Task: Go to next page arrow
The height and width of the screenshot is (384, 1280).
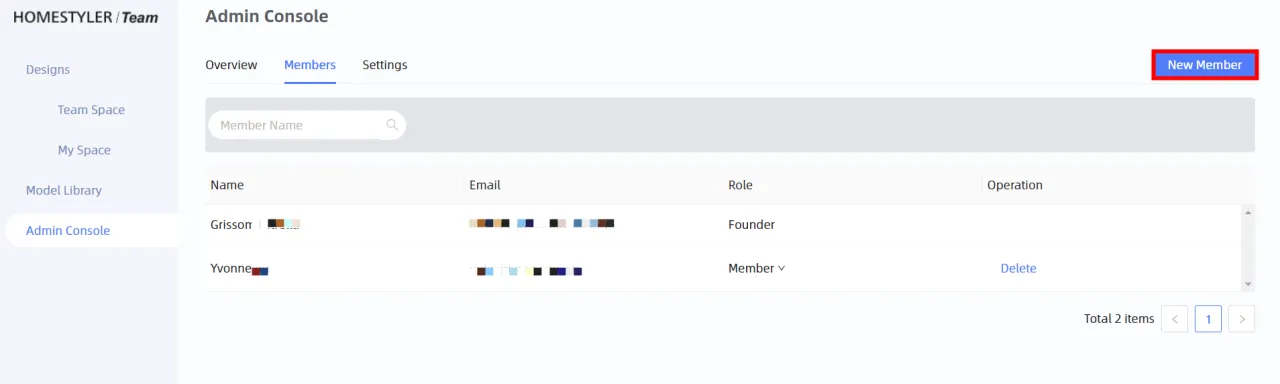Action: 1241,319
